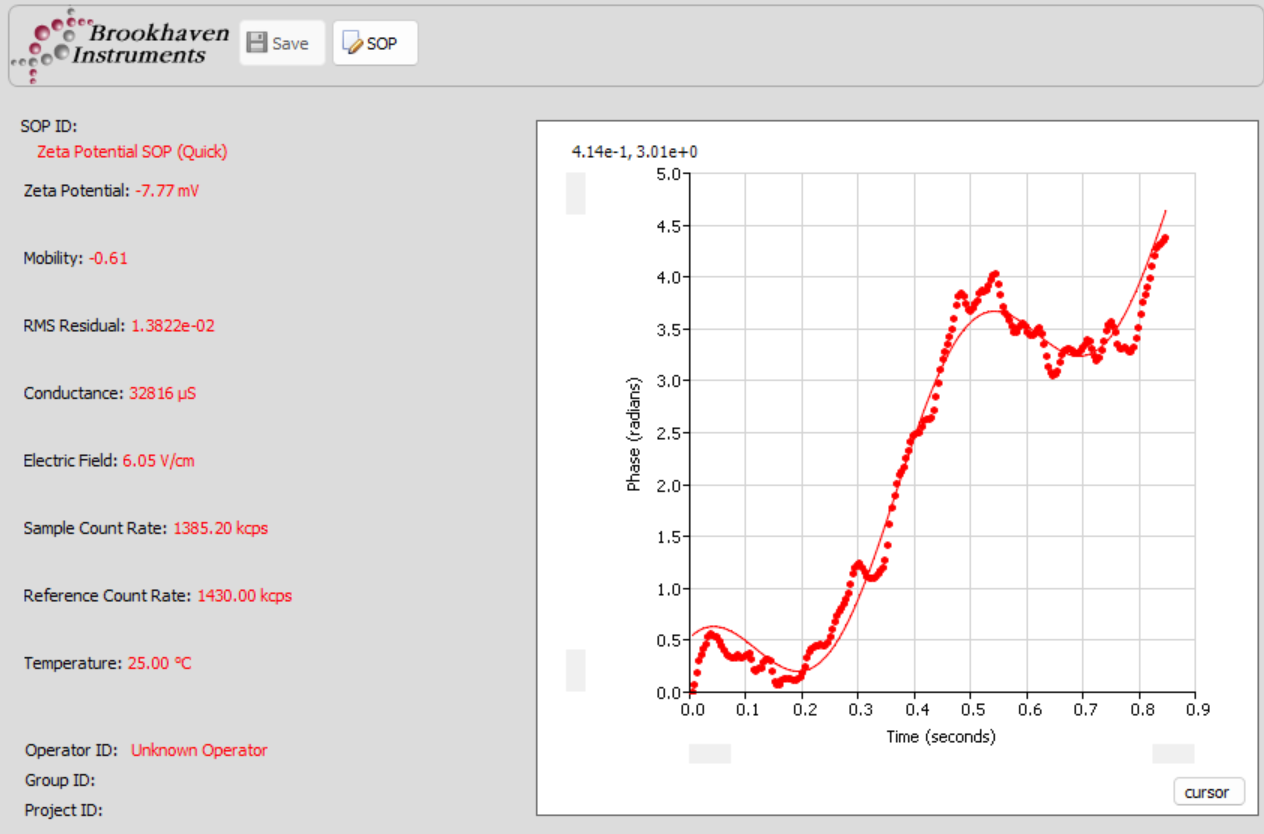Screen dimensions: 1264x834
Task: Click the Sample Count Rate 1385.20 kcps
Action: (220, 528)
